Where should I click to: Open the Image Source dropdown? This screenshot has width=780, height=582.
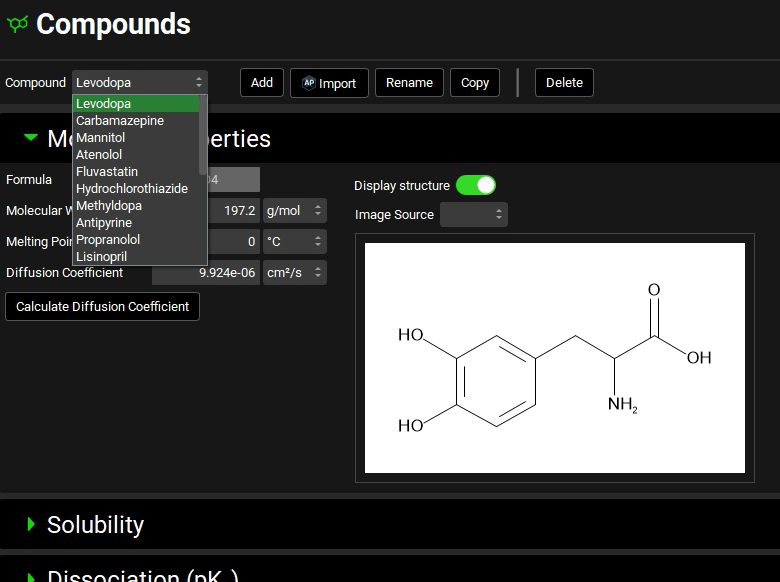474,215
